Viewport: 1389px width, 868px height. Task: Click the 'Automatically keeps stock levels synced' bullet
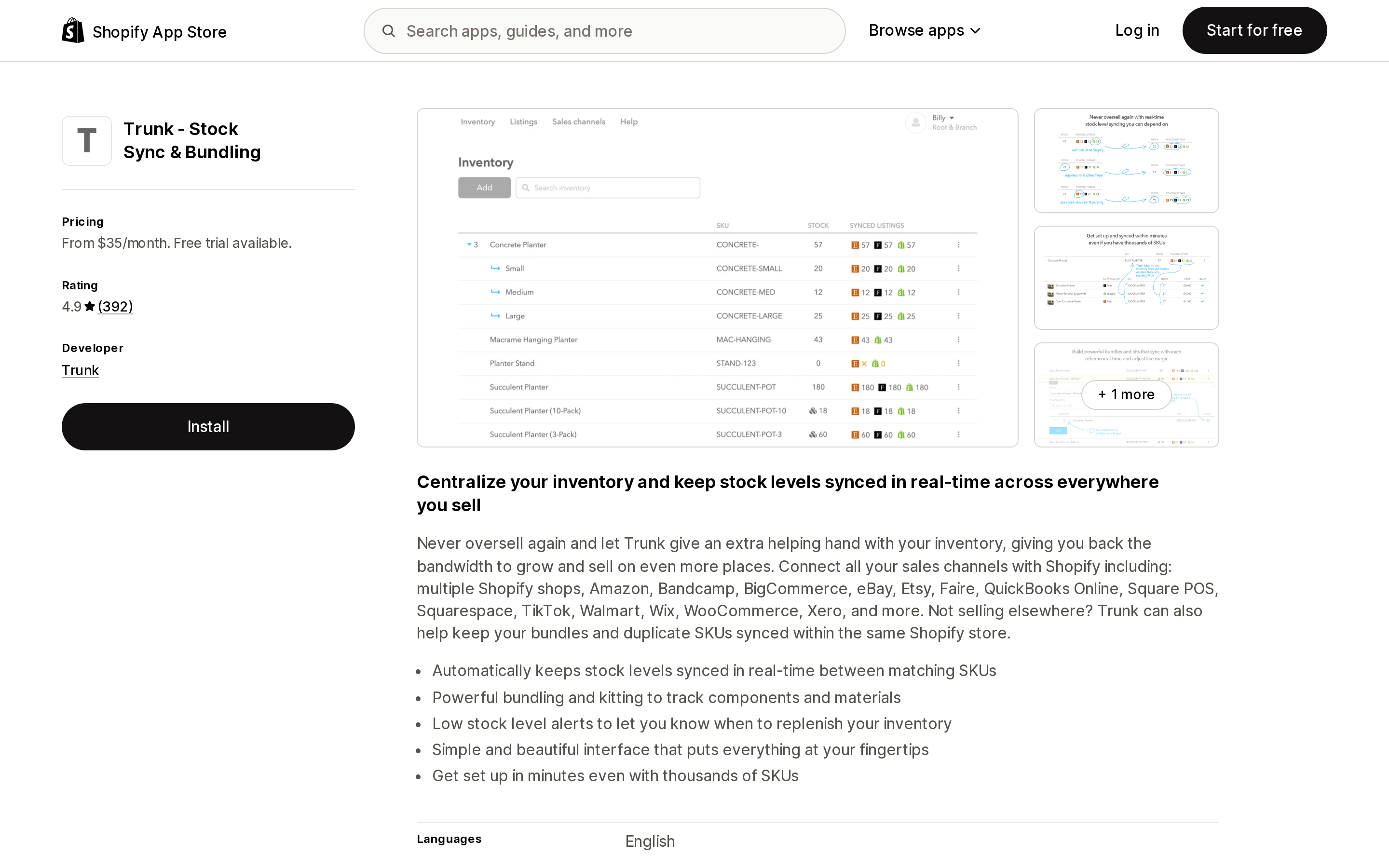pos(714,671)
